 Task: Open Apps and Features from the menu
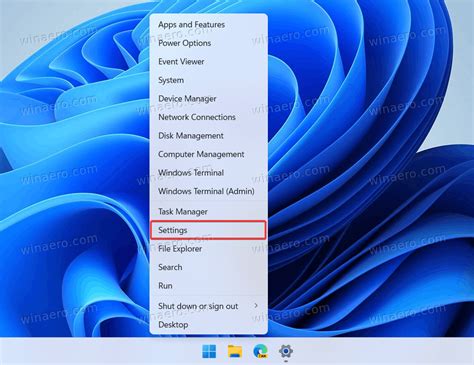click(x=208, y=25)
